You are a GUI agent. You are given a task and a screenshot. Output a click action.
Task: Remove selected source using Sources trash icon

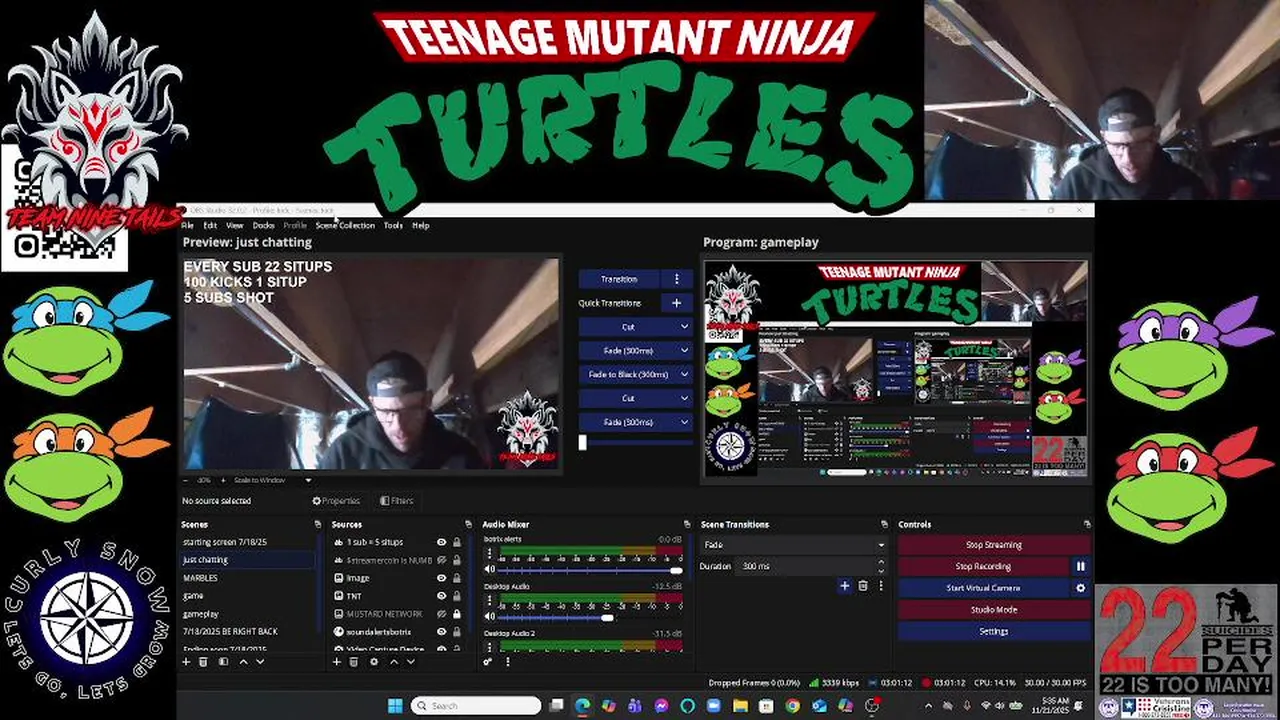tap(354, 662)
